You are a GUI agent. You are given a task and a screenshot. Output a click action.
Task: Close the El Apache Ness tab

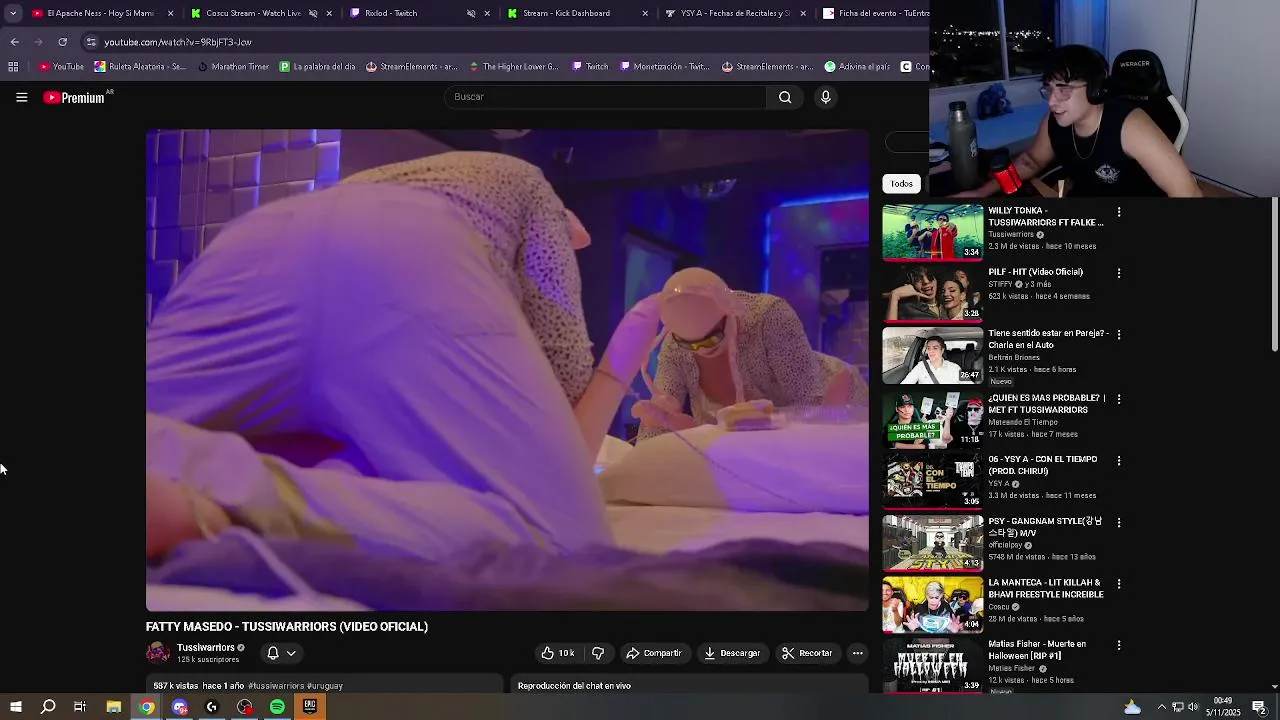click(x=170, y=13)
